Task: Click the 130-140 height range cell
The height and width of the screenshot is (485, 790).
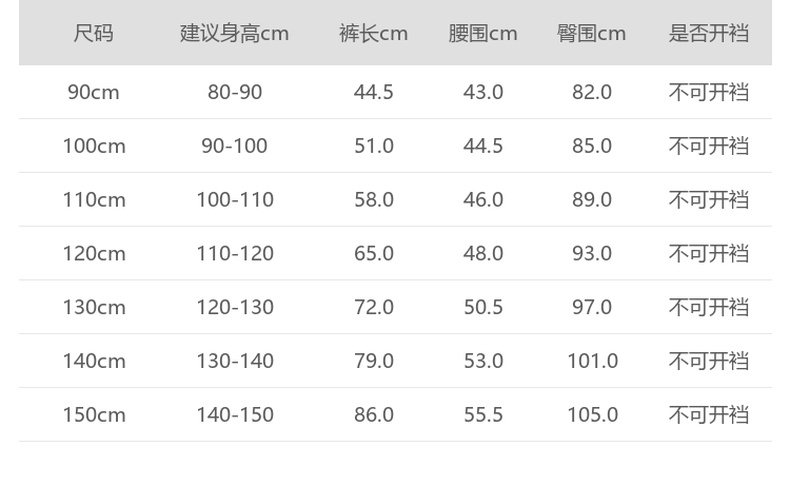Action: click(234, 361)
